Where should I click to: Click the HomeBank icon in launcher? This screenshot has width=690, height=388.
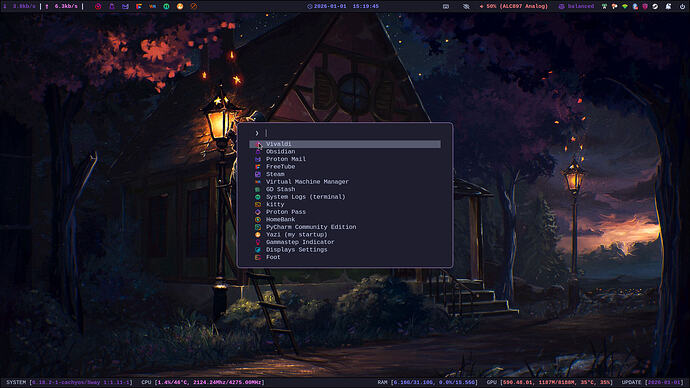pos(258,219)
